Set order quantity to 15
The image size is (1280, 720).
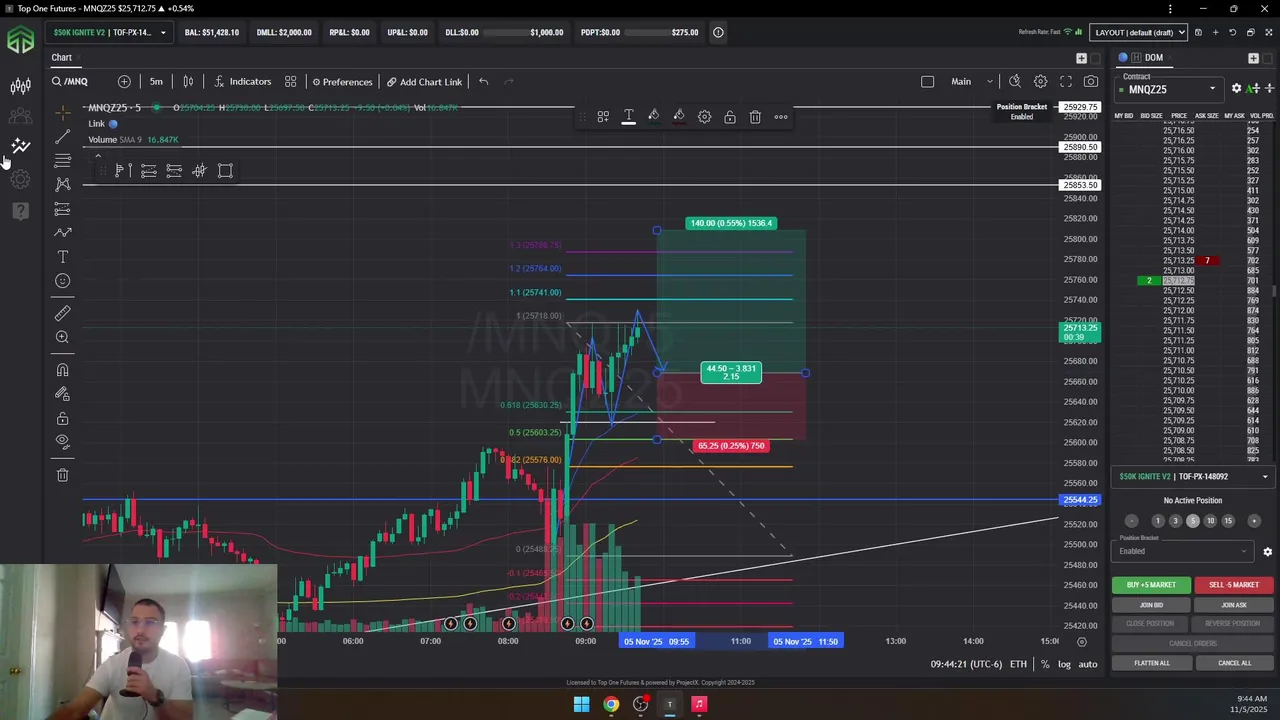tap(1227, 521)
